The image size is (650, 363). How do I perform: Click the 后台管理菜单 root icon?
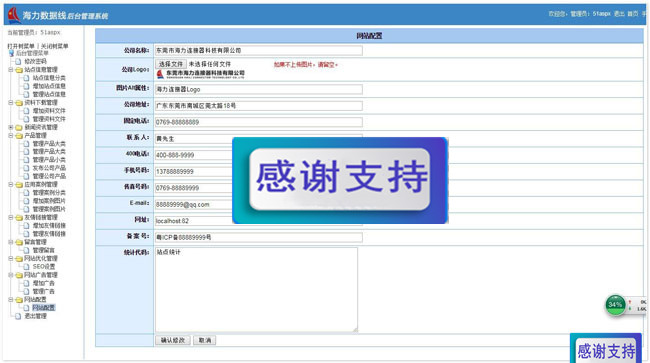(11, 53)
